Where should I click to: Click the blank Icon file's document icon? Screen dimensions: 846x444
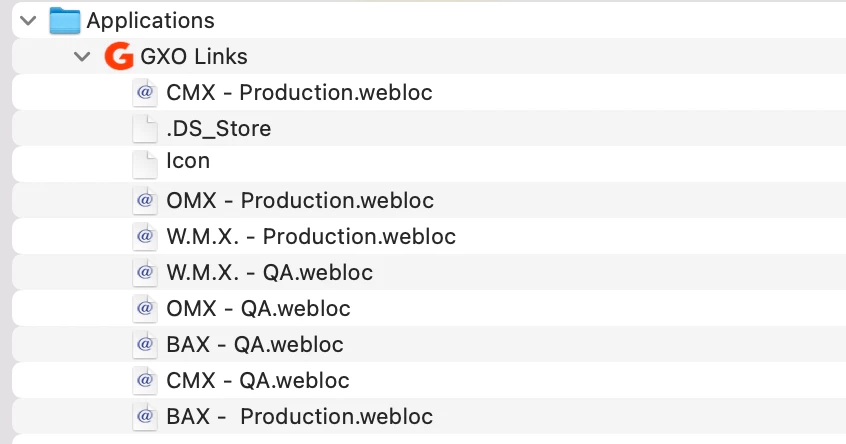tap(145, 165)
